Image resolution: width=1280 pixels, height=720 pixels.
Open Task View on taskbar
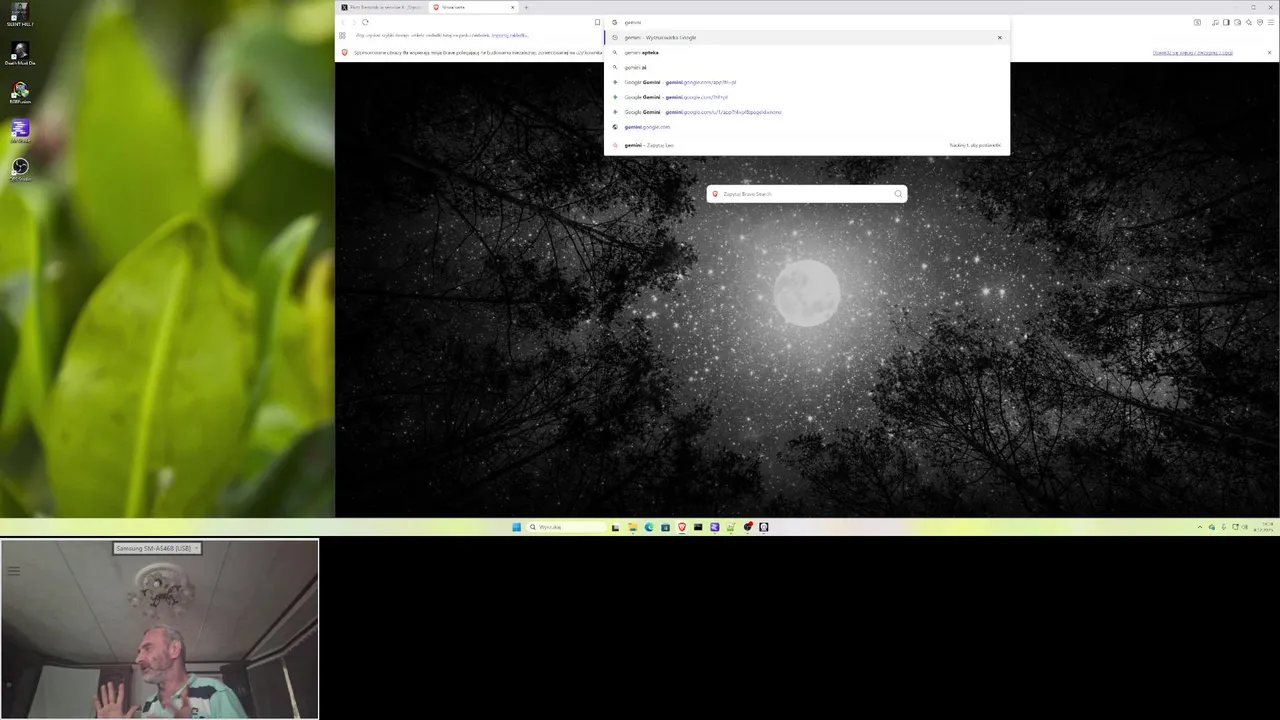[x=615, y=527]
